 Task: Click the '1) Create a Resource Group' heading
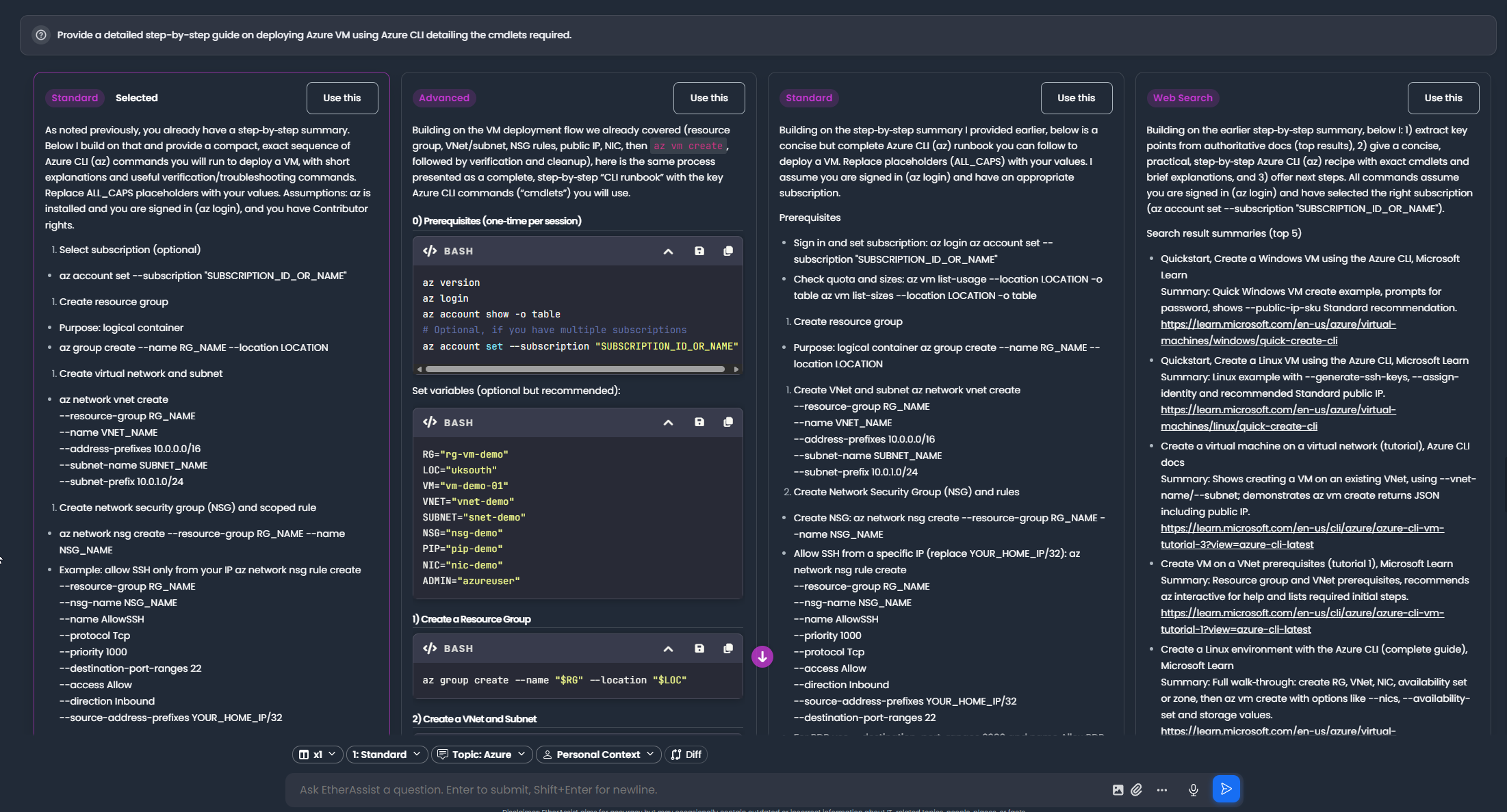[x=472, y=619]
